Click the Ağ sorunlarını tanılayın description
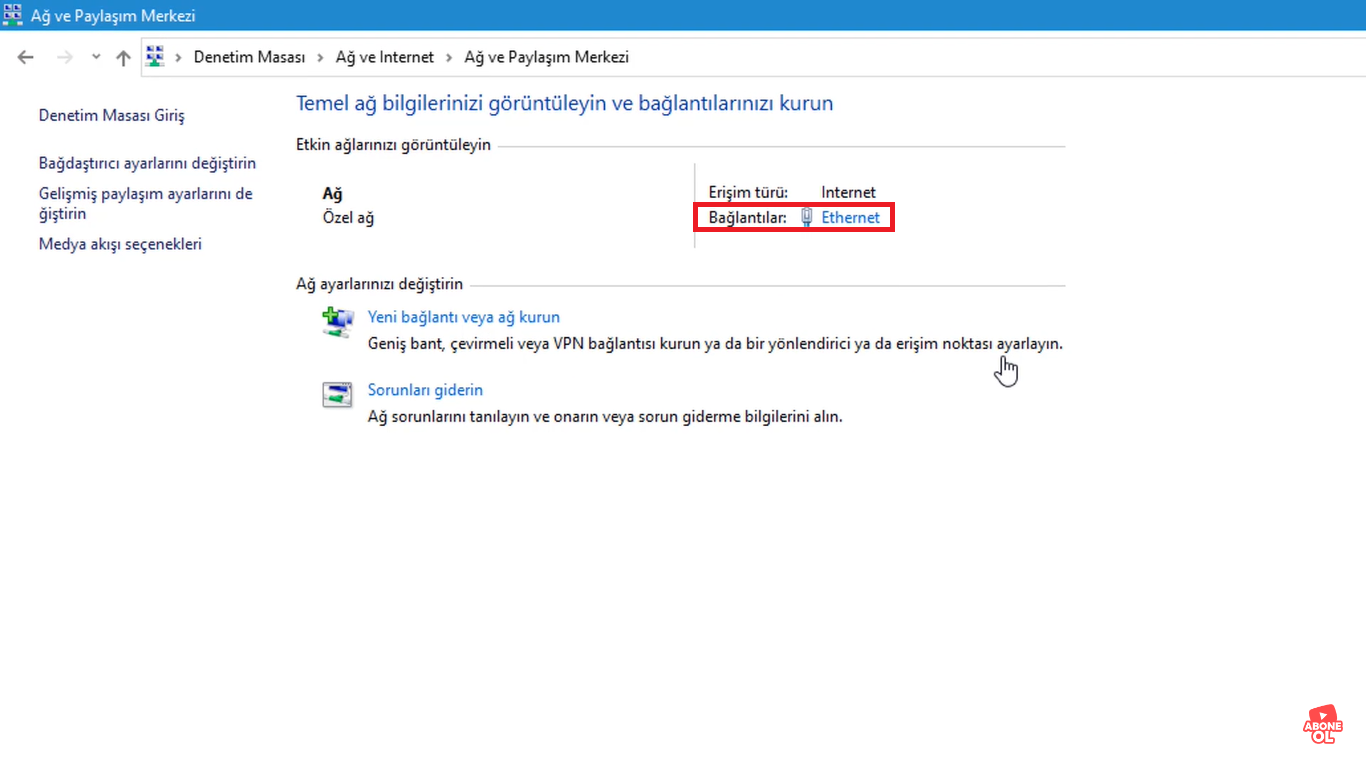This screenshot has width=1366, height=768. click(605, 416)
